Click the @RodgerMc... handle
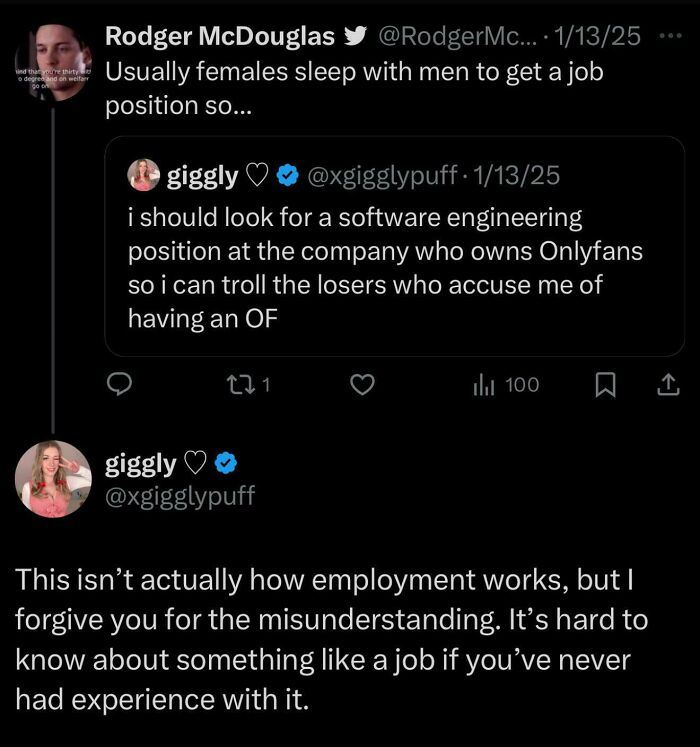700x747 pixels. point(456,38)
